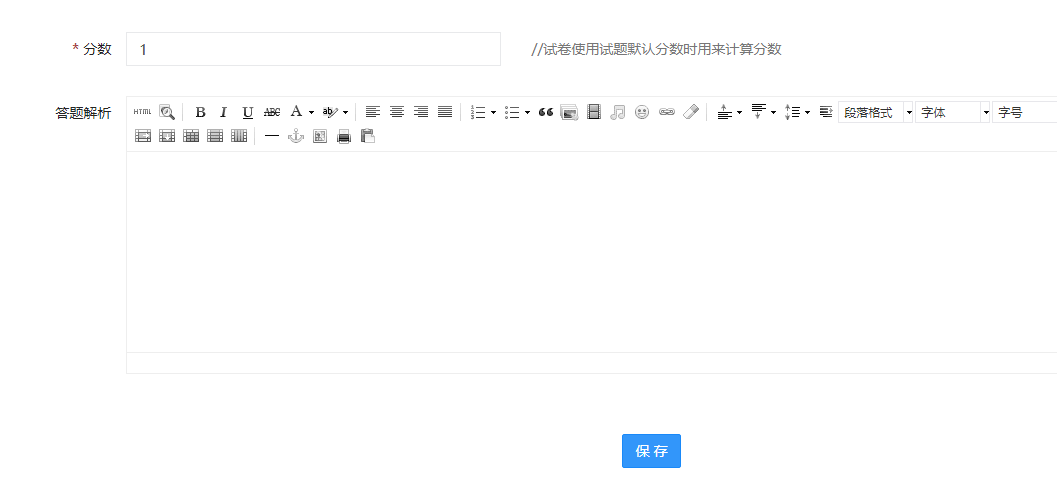
Task: Set paragraph spacing before icon
Action: [725, 113]
